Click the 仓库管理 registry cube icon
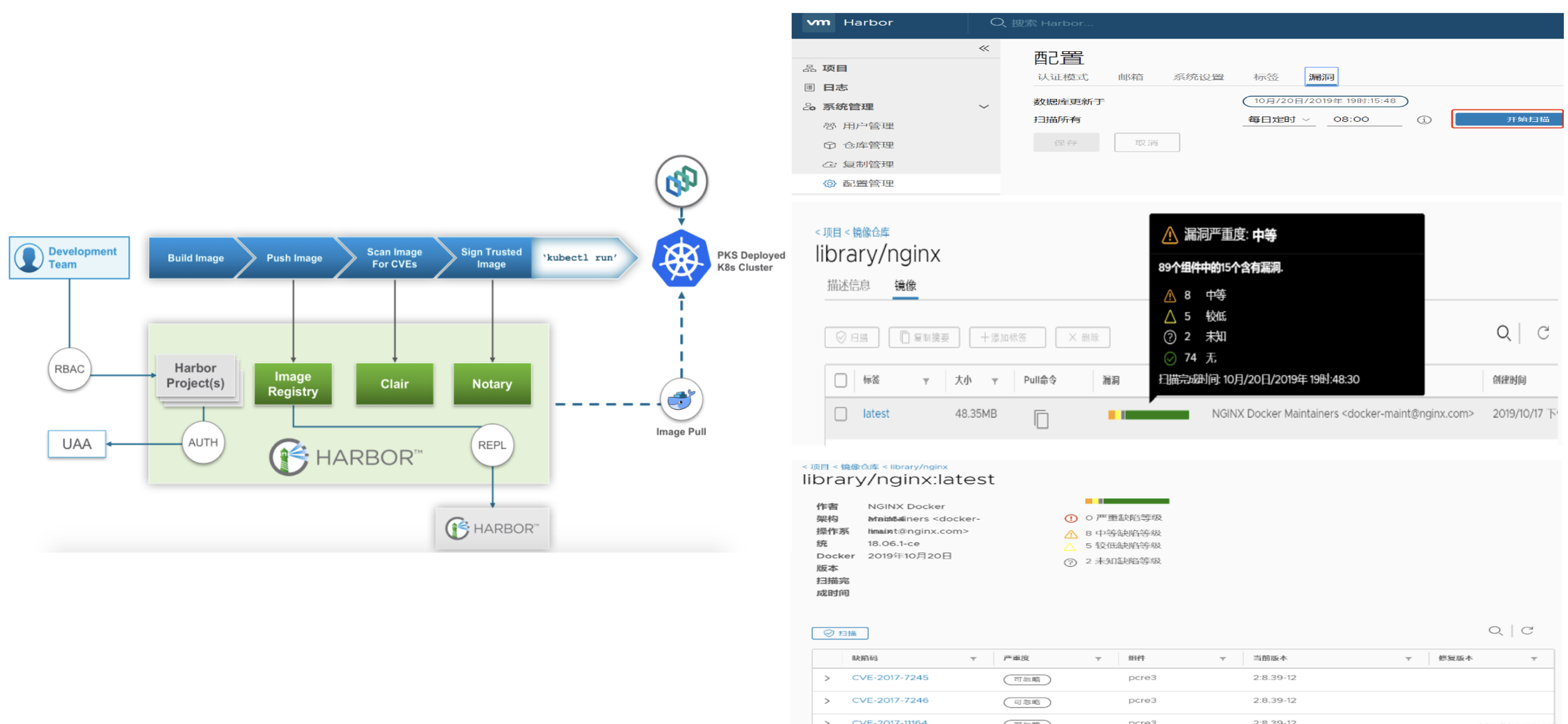The width and height of the screenshot is (1568, 724). click(829, 145)
